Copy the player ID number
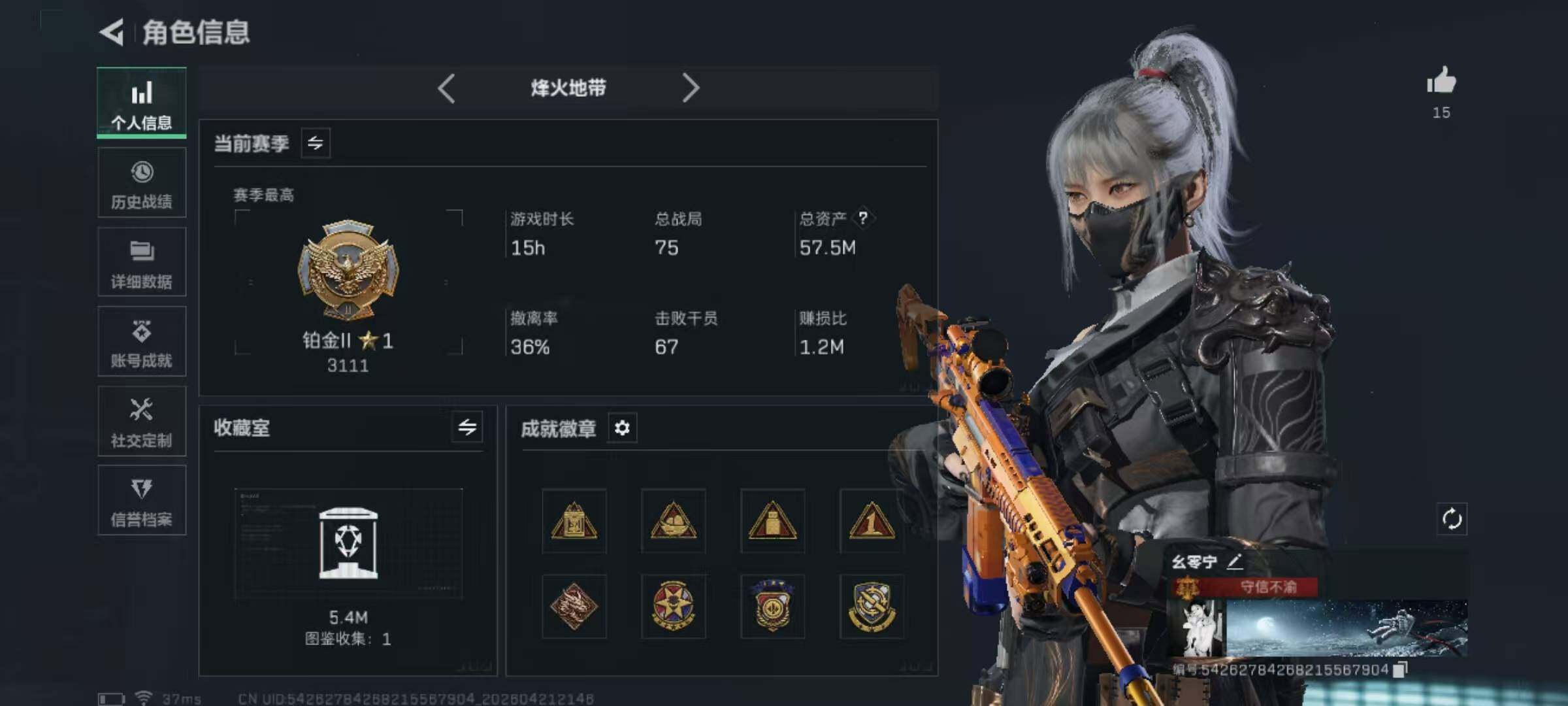 [1399, 669]
